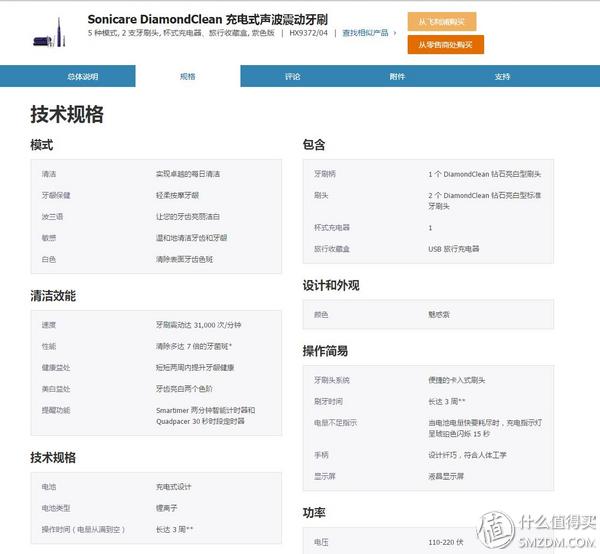Click the 魅惑紫 color value
The image size is (600, 554).
439,314
